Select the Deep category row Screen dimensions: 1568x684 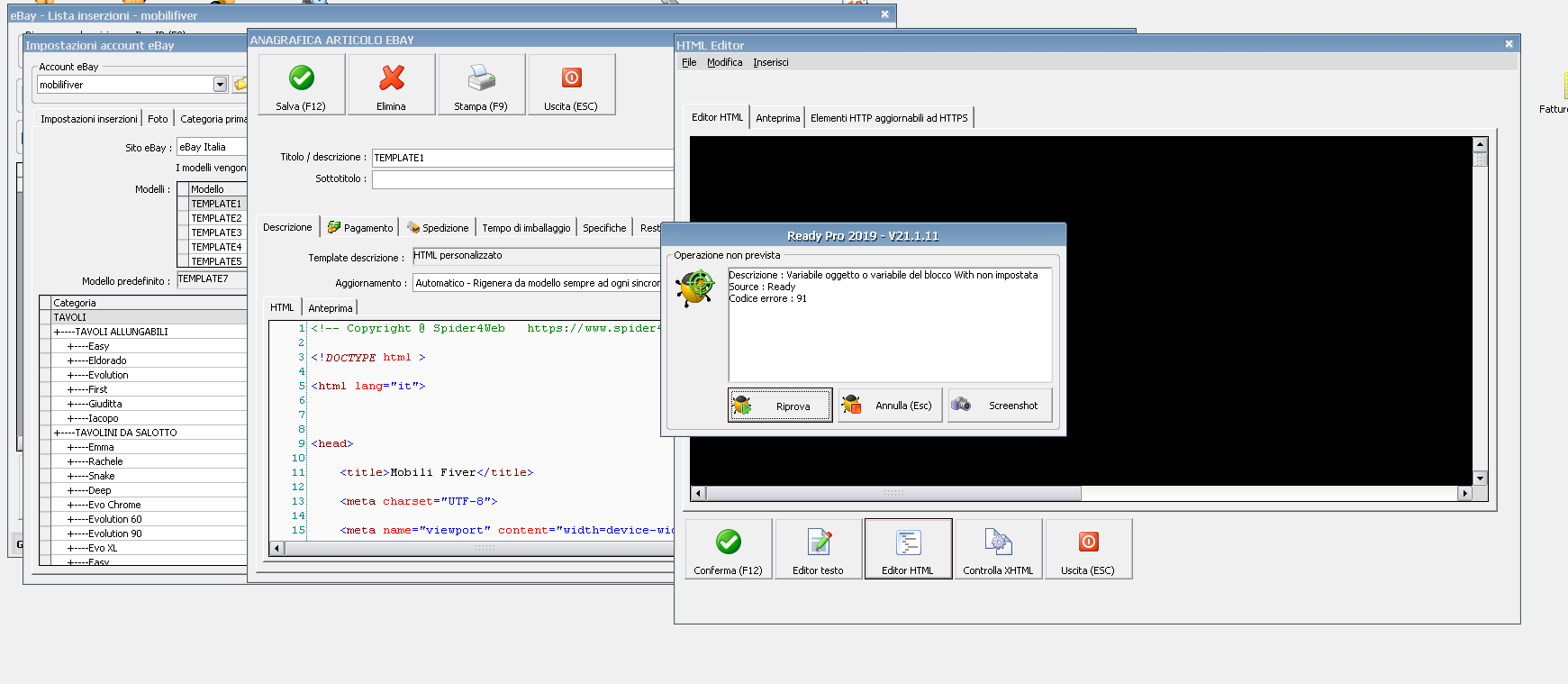pos(149,490)
